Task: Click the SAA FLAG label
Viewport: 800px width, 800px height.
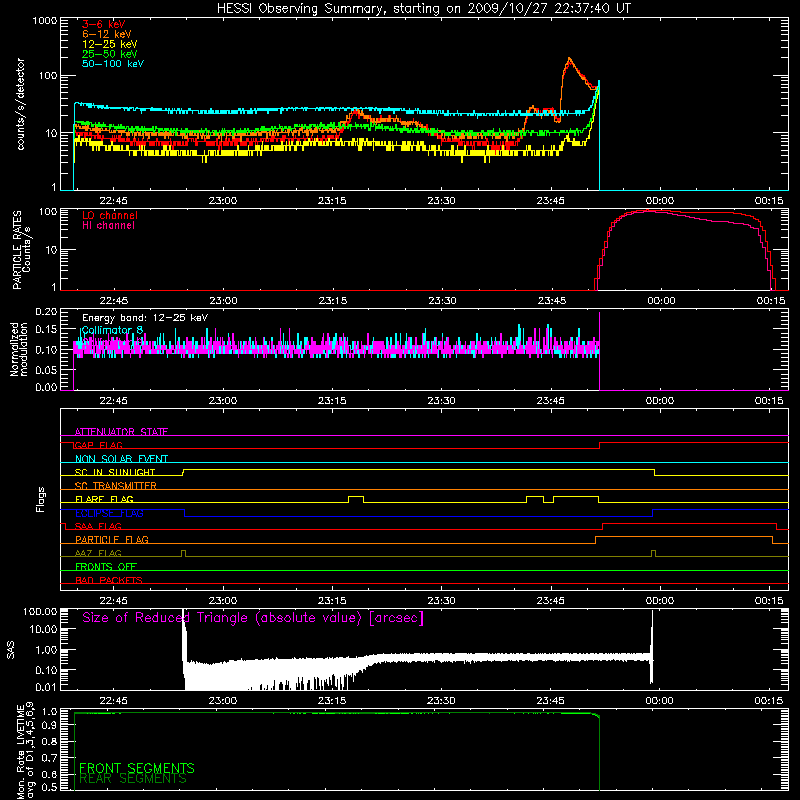Action: [x=98, y=526]
